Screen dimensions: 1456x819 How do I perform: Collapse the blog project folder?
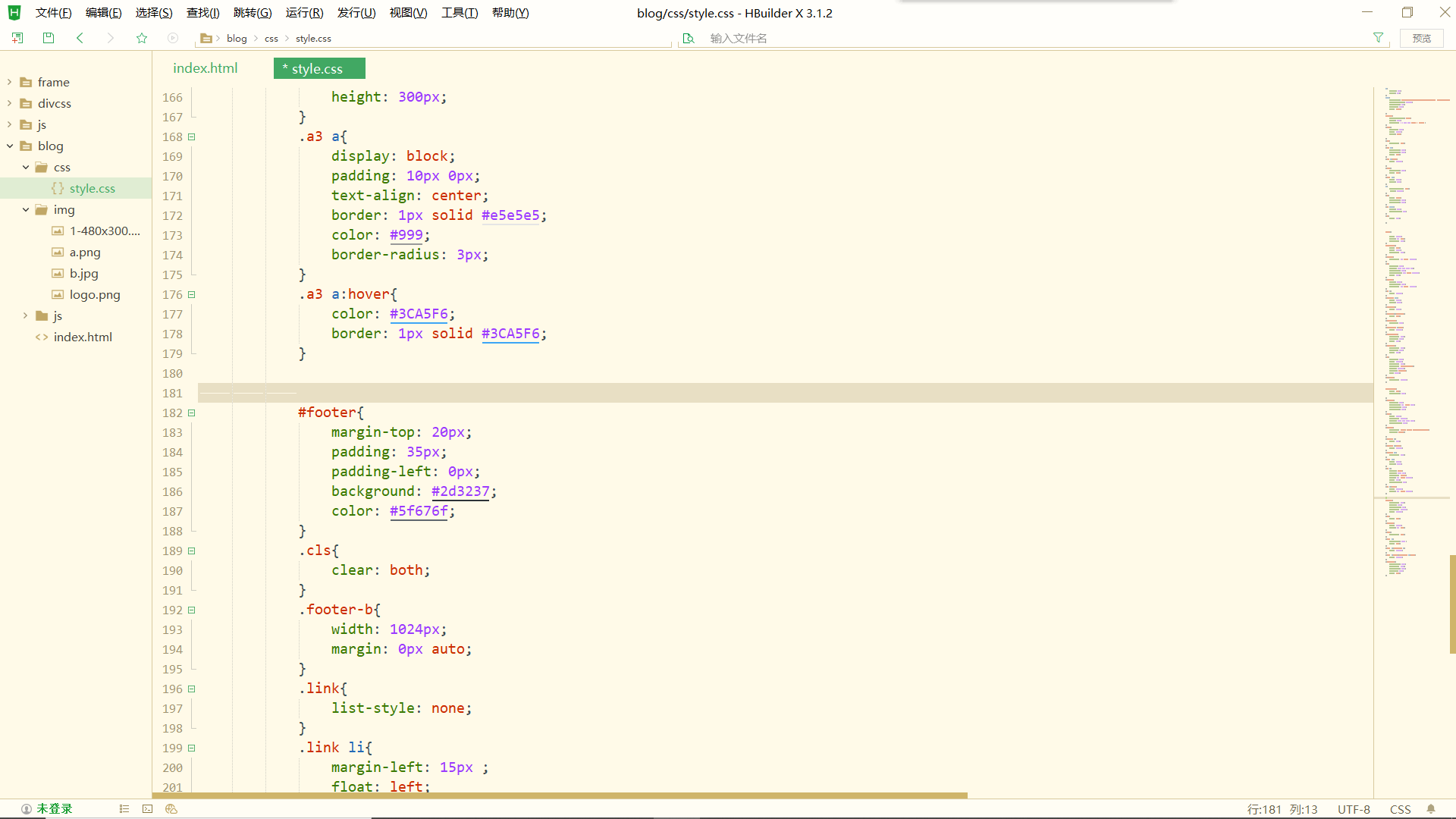10,146
